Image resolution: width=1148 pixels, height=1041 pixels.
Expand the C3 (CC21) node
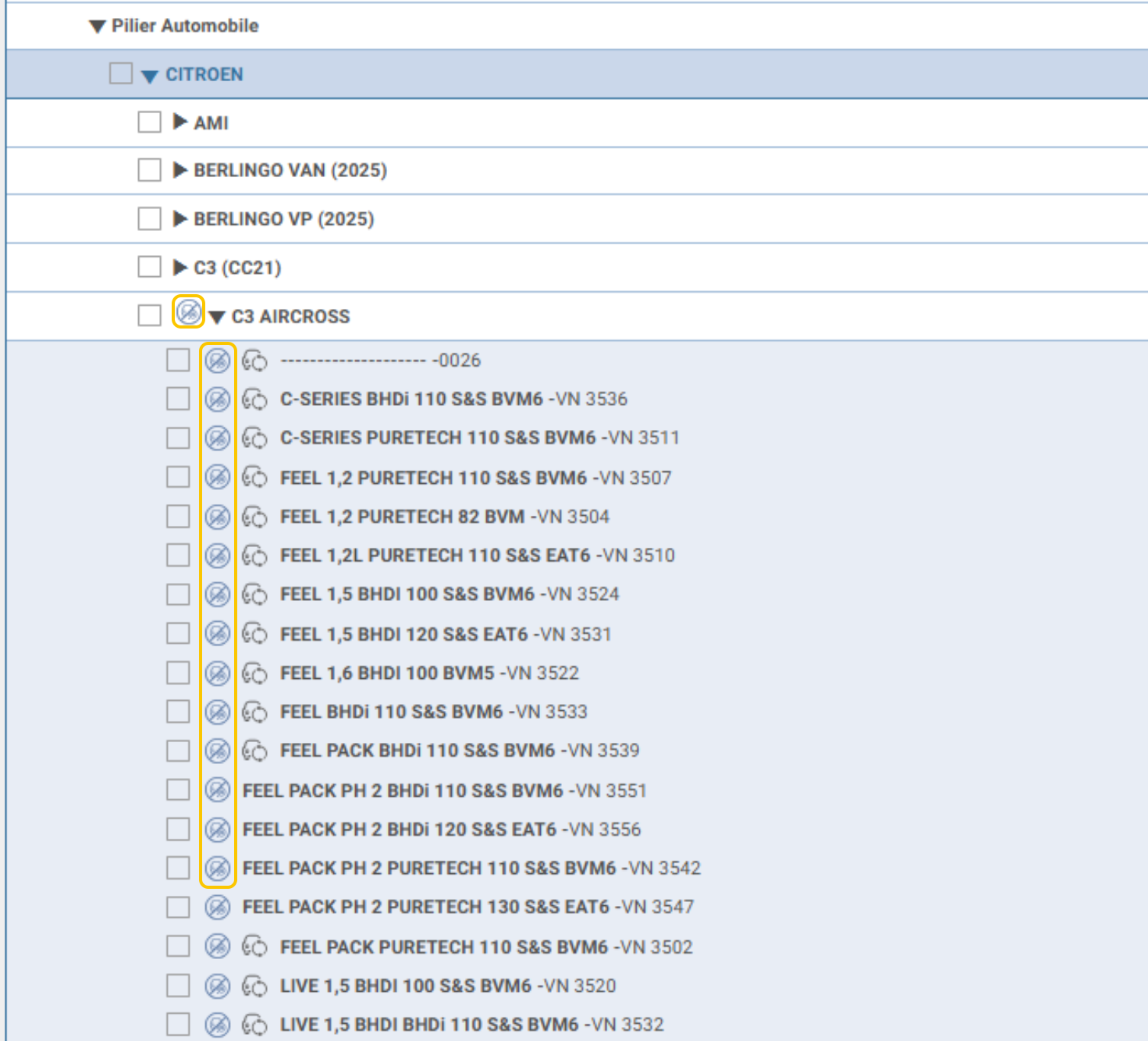[180, 267]
